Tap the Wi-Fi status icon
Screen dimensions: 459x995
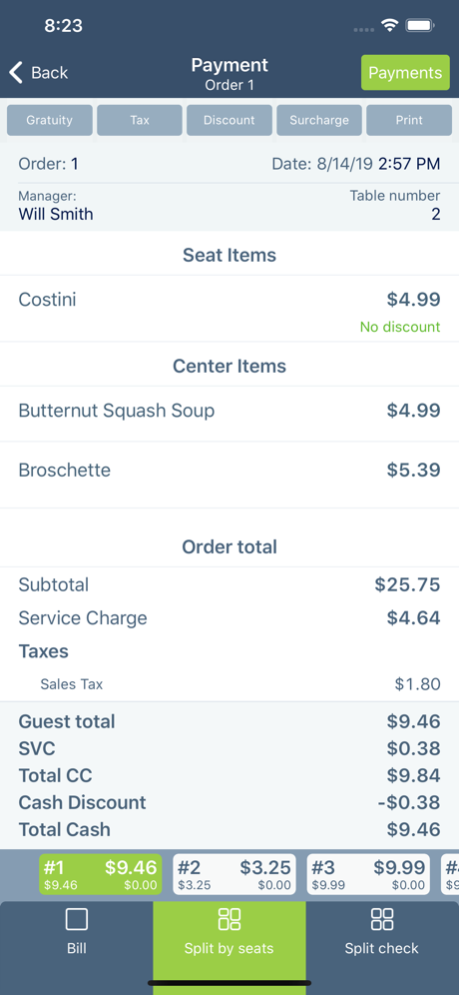[x=389, y=25]
